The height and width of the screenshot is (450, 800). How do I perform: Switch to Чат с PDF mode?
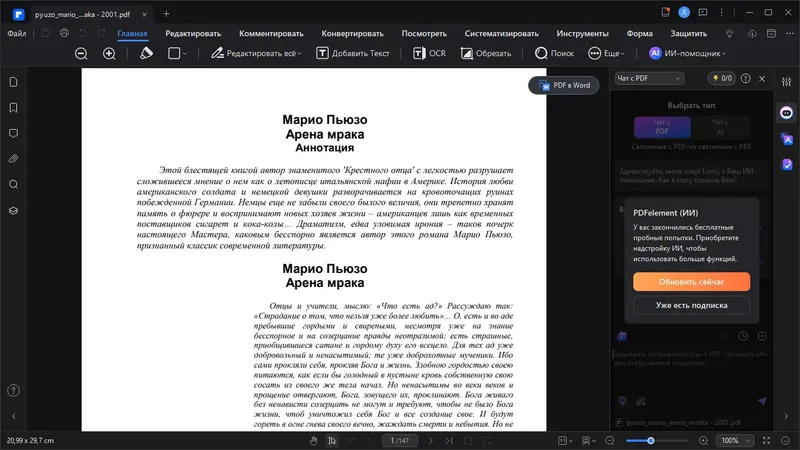662,127
